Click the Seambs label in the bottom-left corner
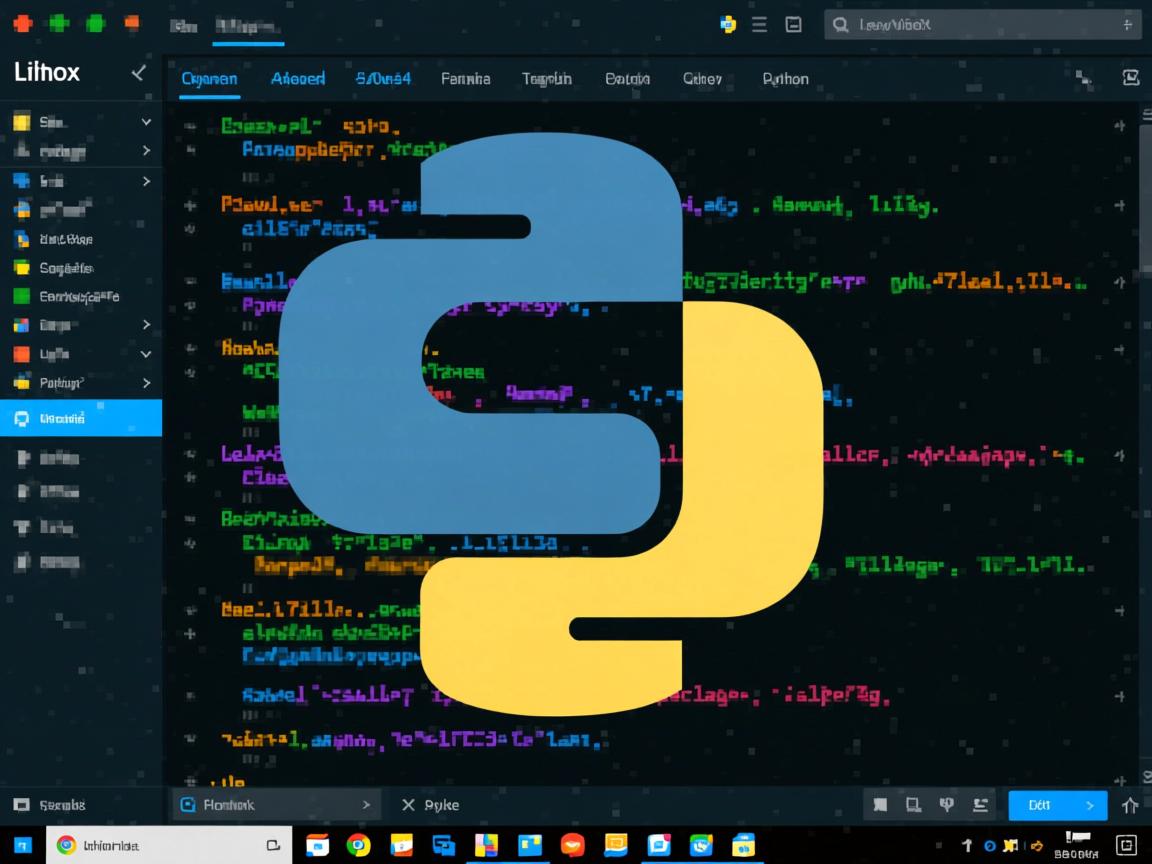 click(62, 804)
